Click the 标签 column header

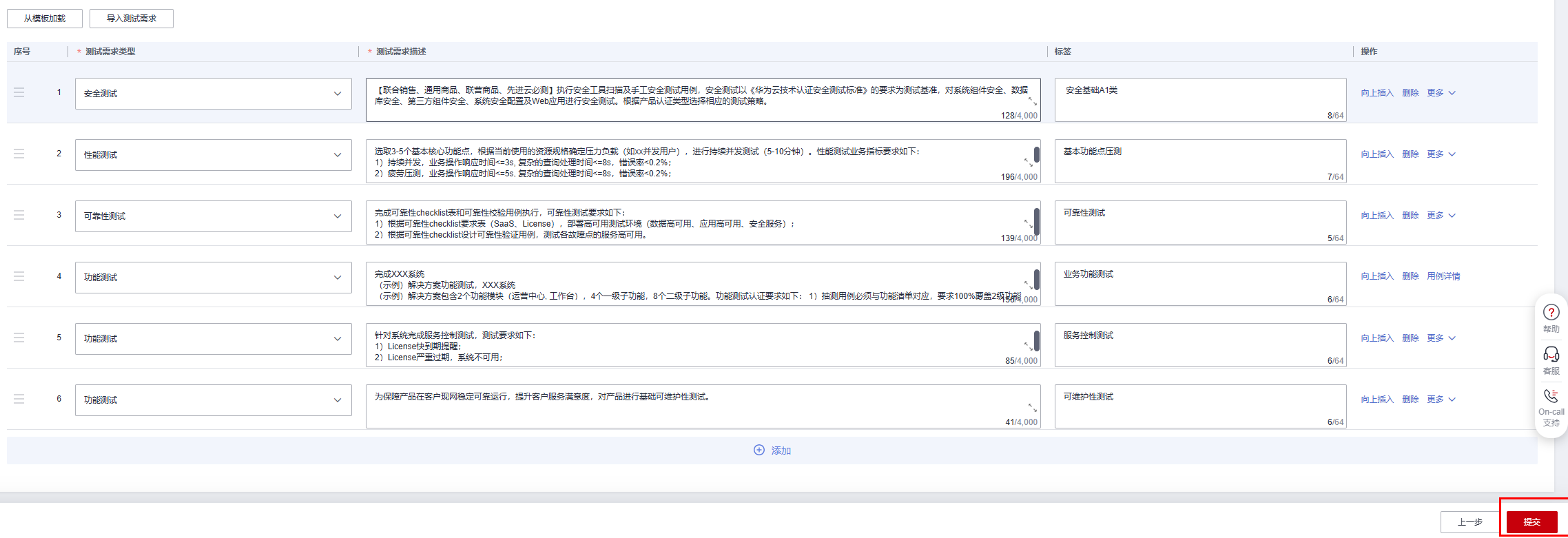click(x=1063, y=52)
